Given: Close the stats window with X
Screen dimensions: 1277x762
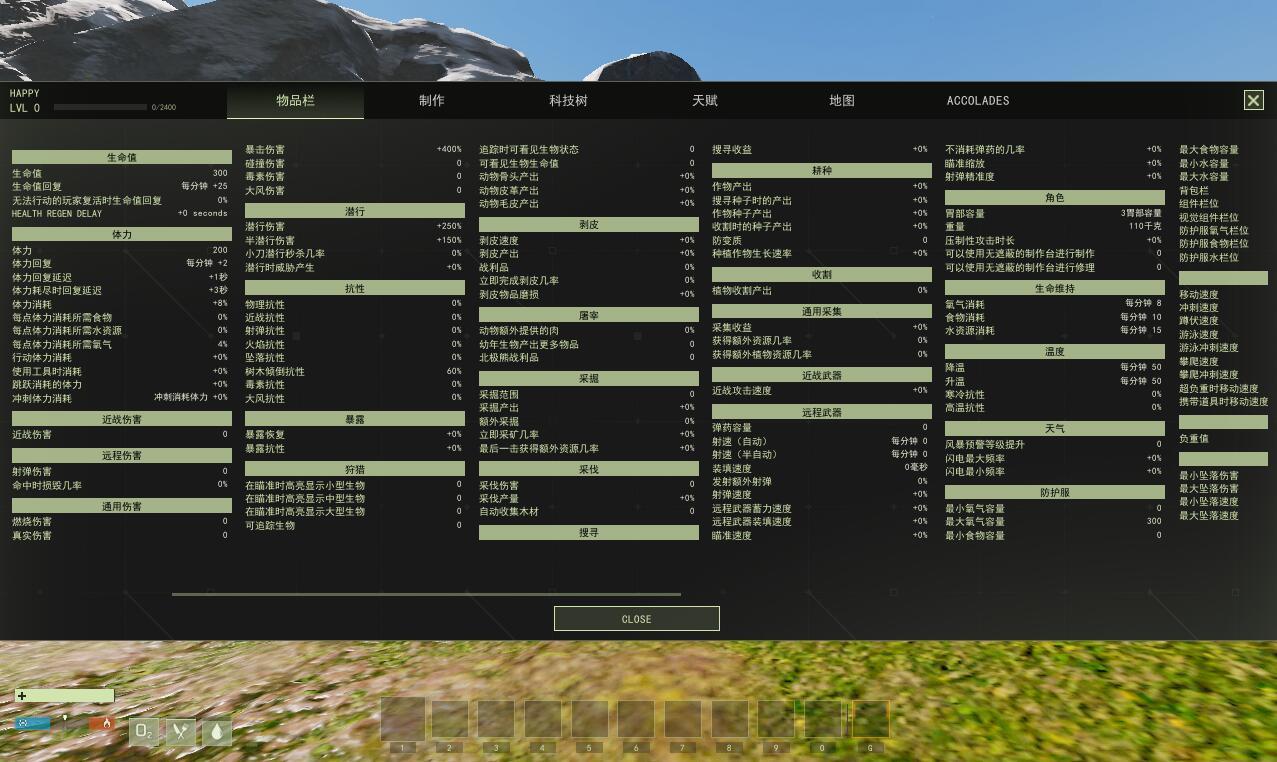Looking at the screenshot, I should click(1253, 100).
